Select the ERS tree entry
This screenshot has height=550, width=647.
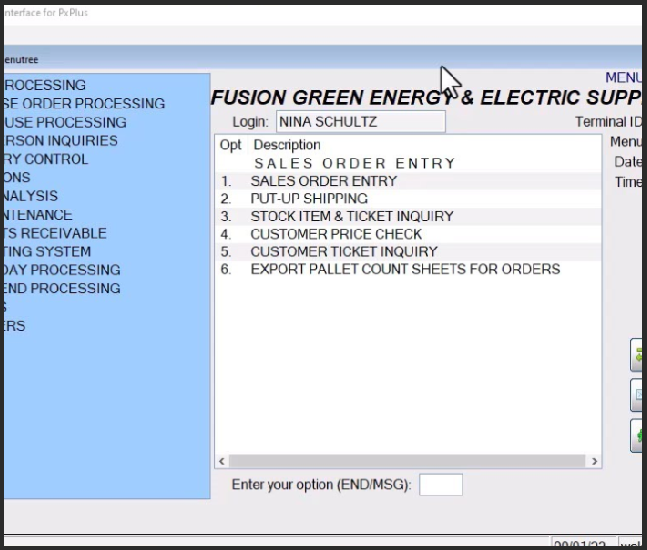[x=15, y=326]
